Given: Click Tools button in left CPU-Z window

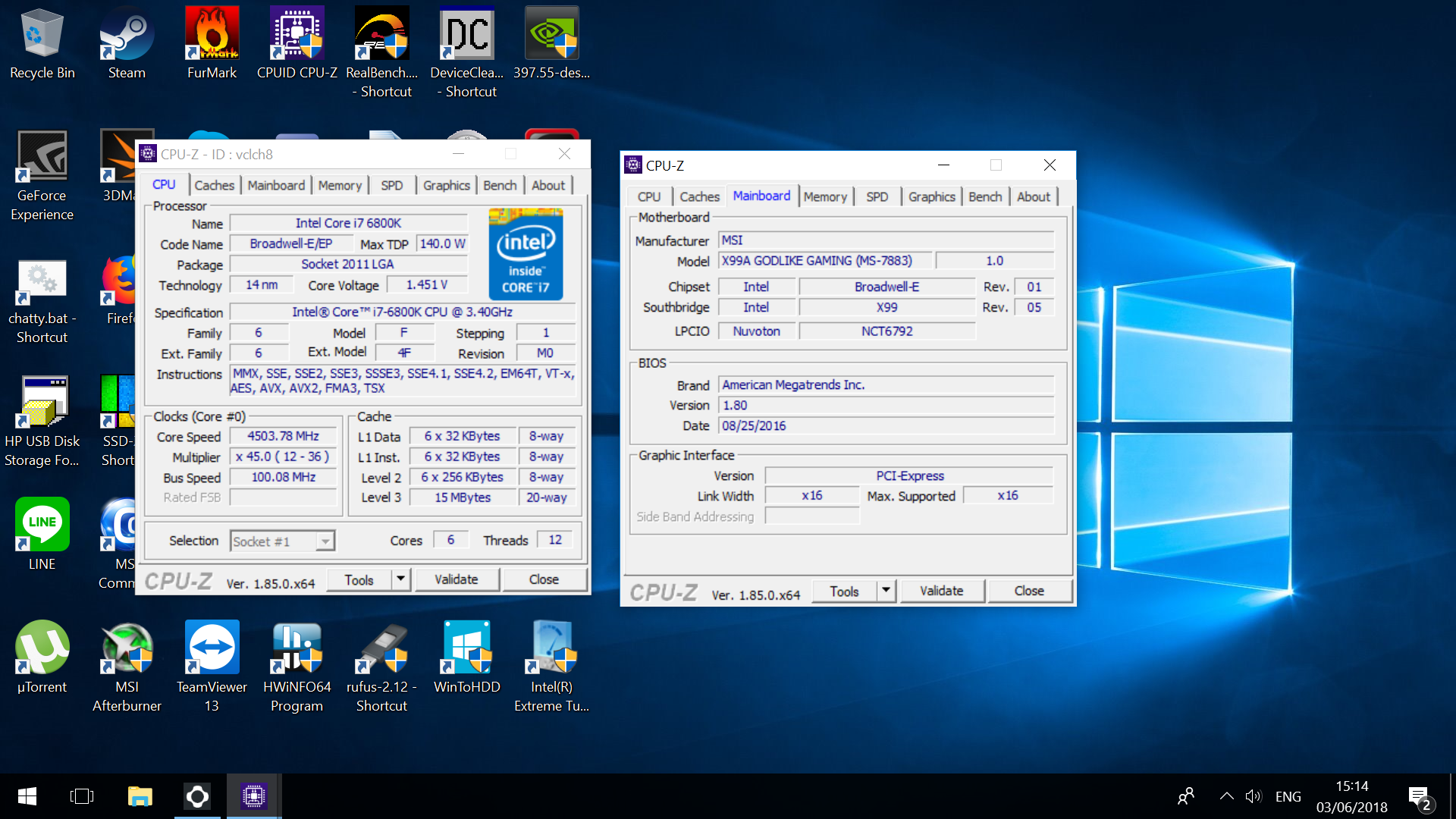Looking at the screenshot, I should [359, 579].
